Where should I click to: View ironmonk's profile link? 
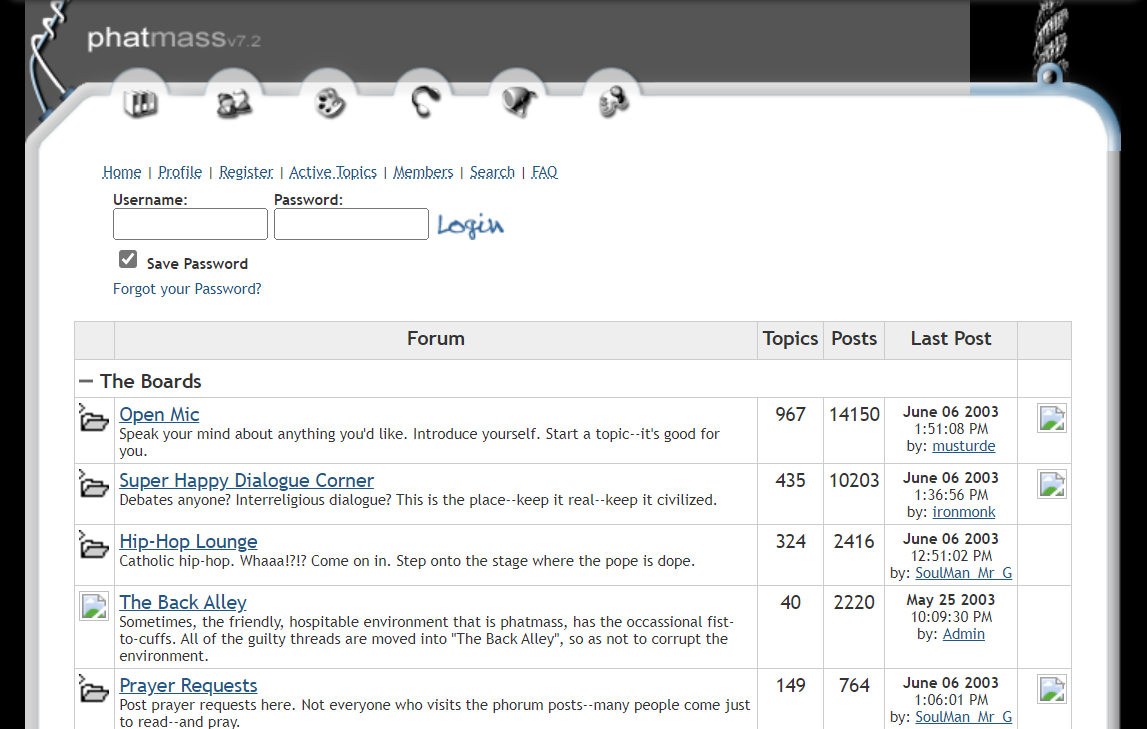(x=963, y=512)
